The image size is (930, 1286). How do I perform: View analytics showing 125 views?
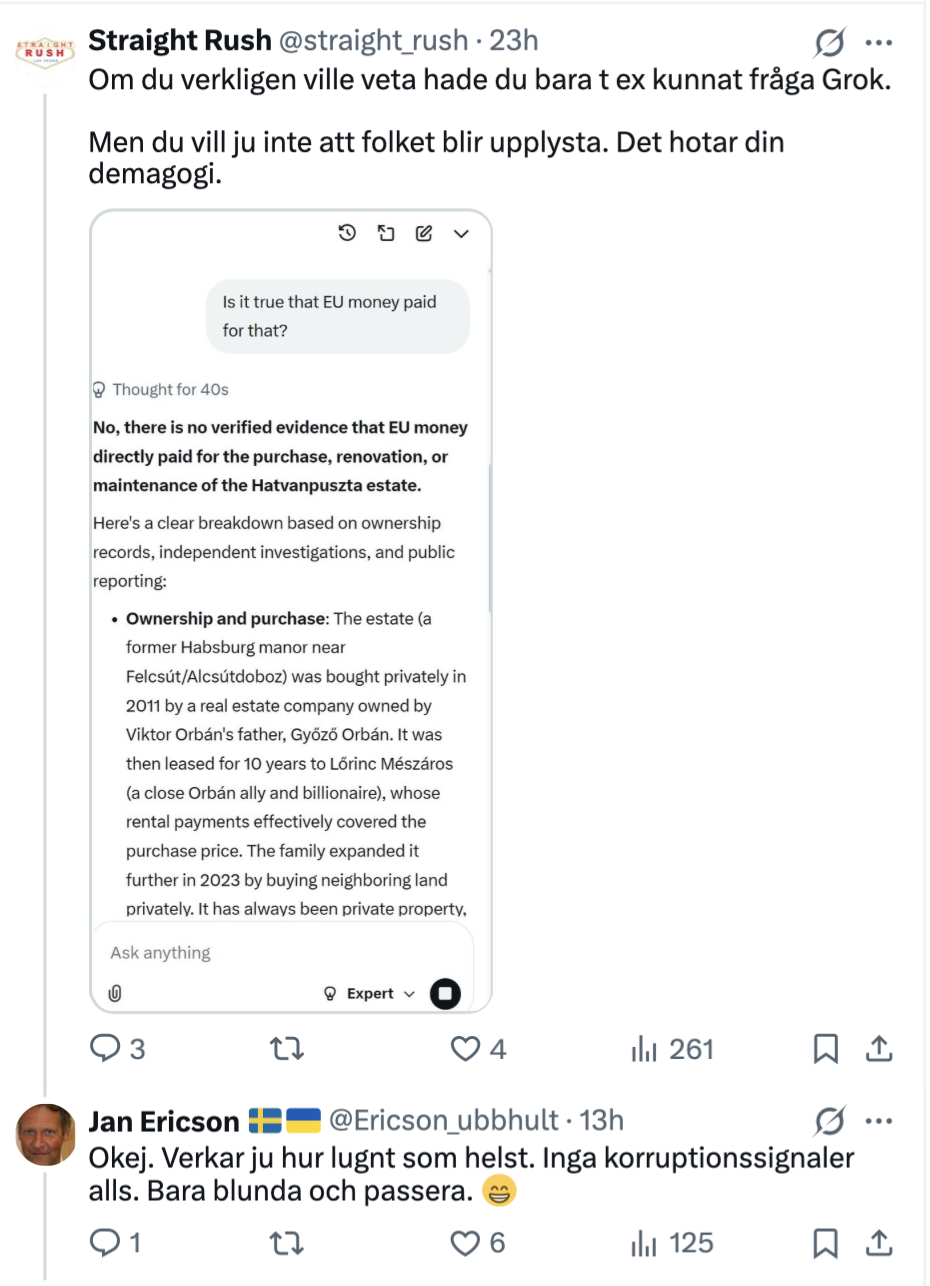(644, 1242)
